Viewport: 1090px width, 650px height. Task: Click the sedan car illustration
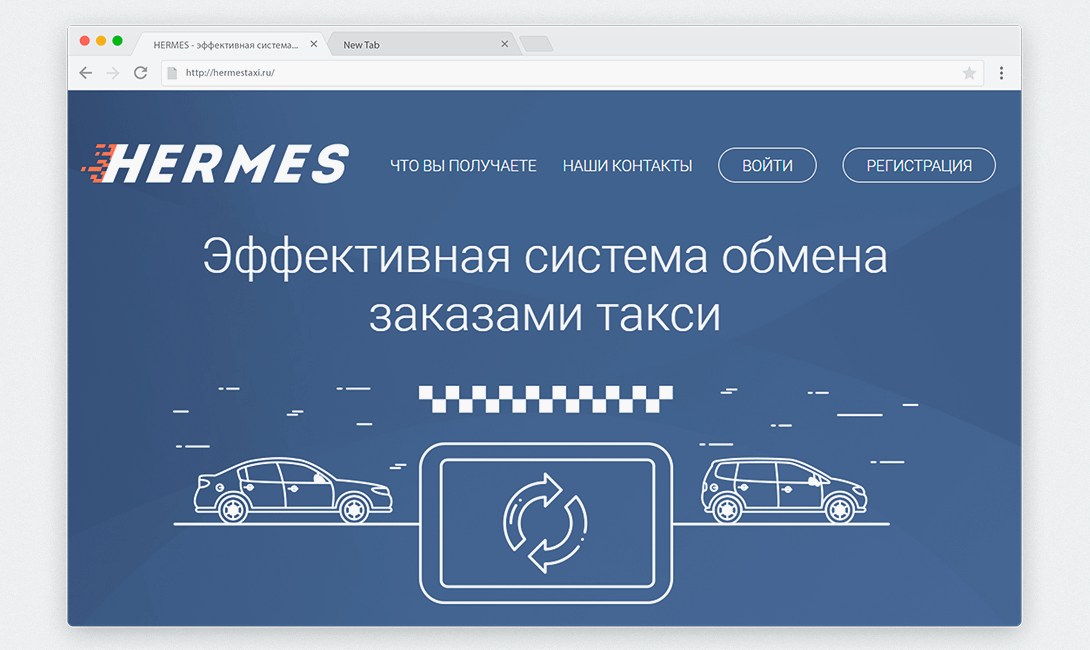tap(293, 490)
